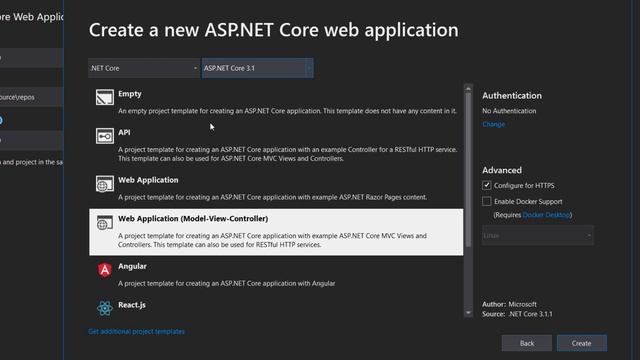Click the API template icon
This screenshot has width=640, height=360.
tap(105, 136)
